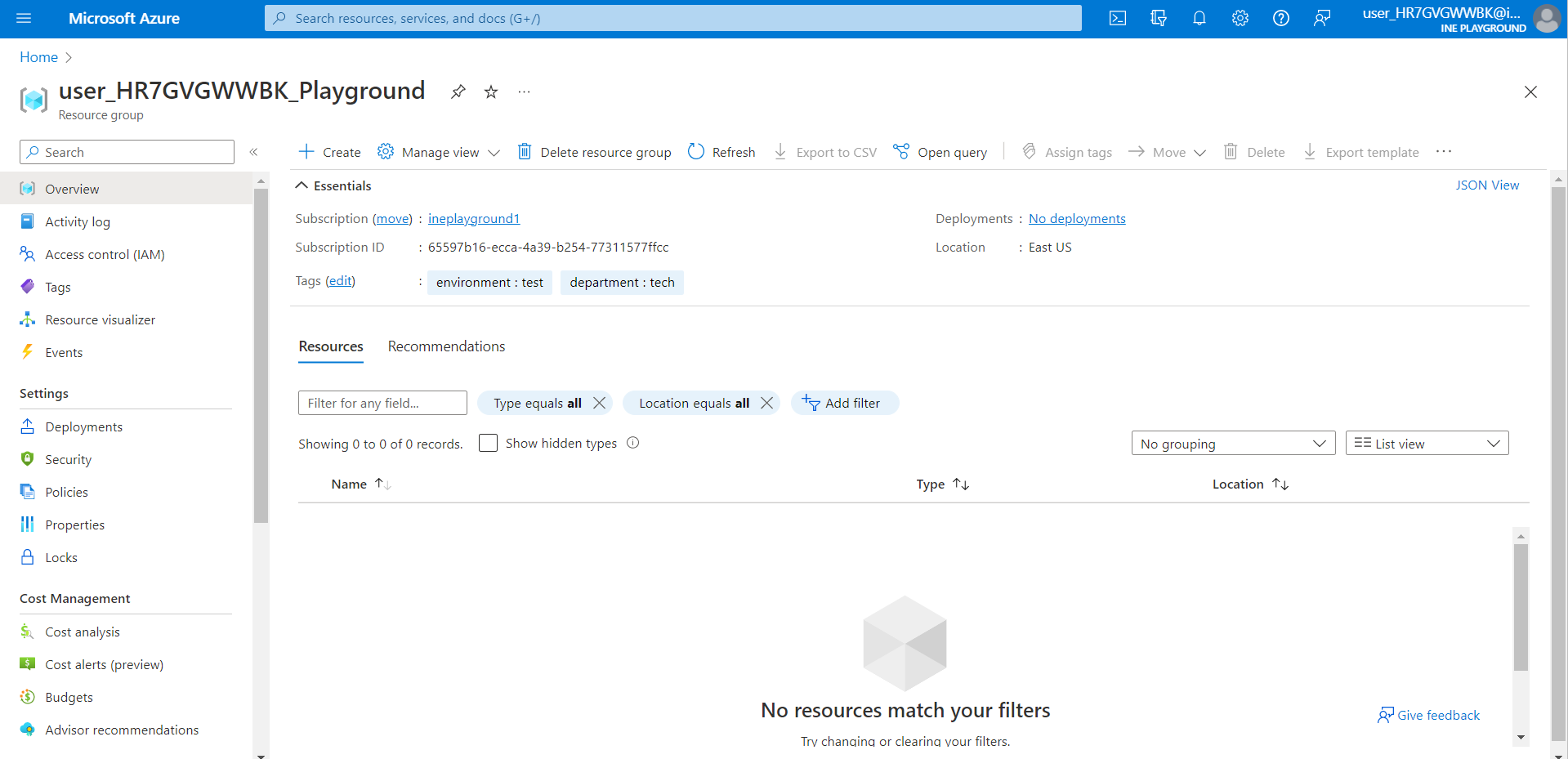
Task: Enable the Show hidden types checkbox
Action: [488, 443]
